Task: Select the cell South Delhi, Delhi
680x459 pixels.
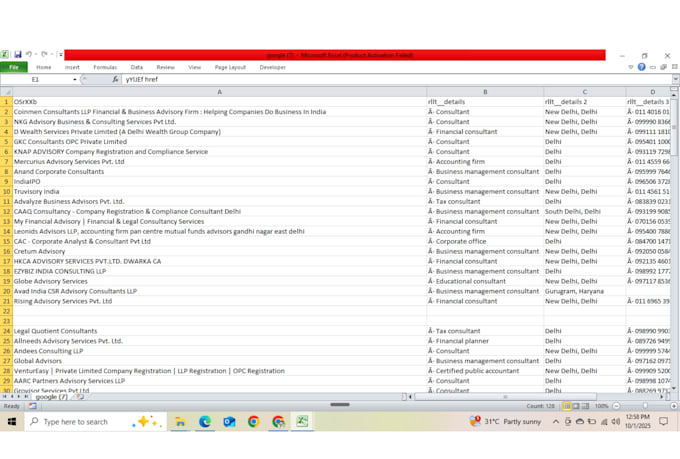Action: 585,212
